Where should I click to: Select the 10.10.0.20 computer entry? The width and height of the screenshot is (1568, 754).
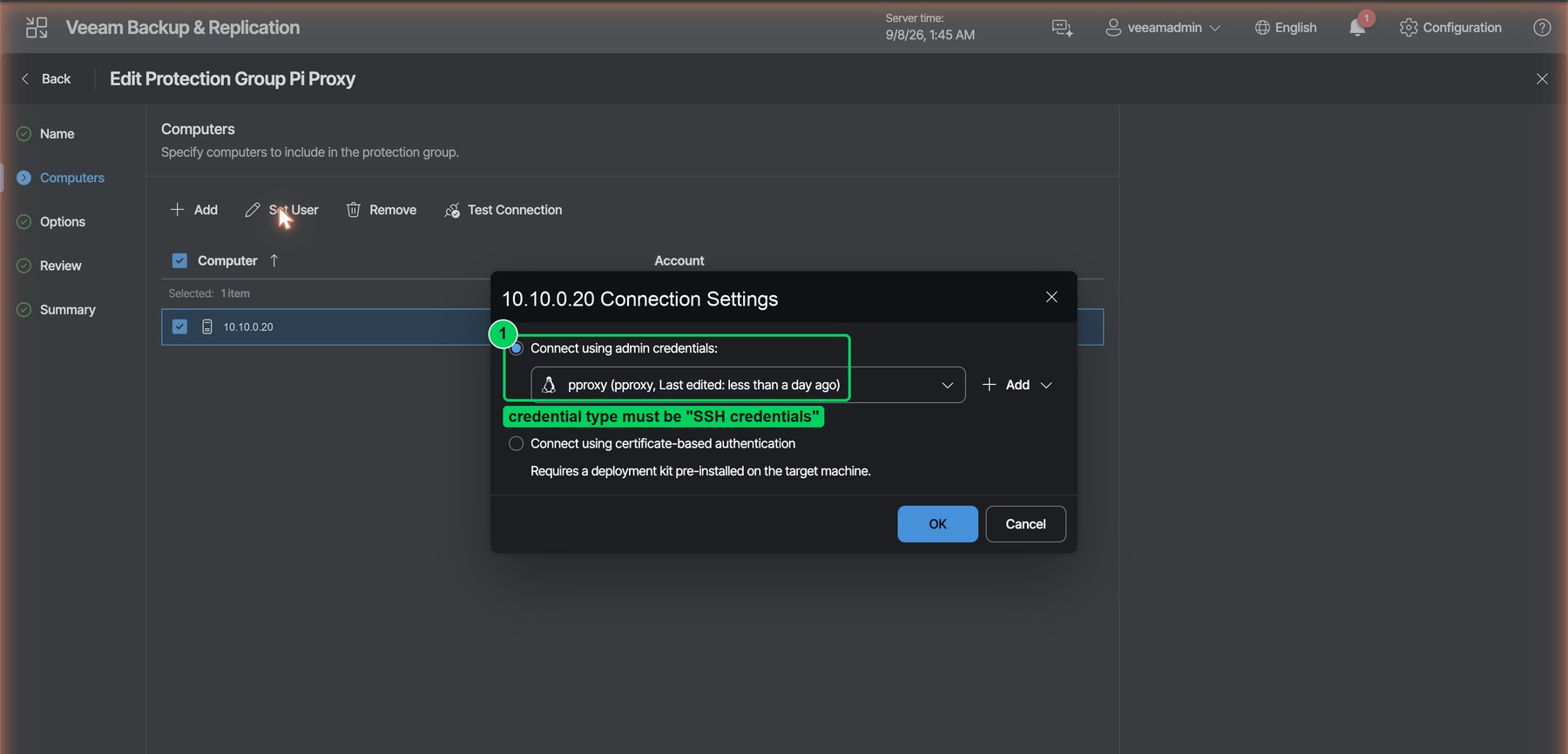click(248, 327)
